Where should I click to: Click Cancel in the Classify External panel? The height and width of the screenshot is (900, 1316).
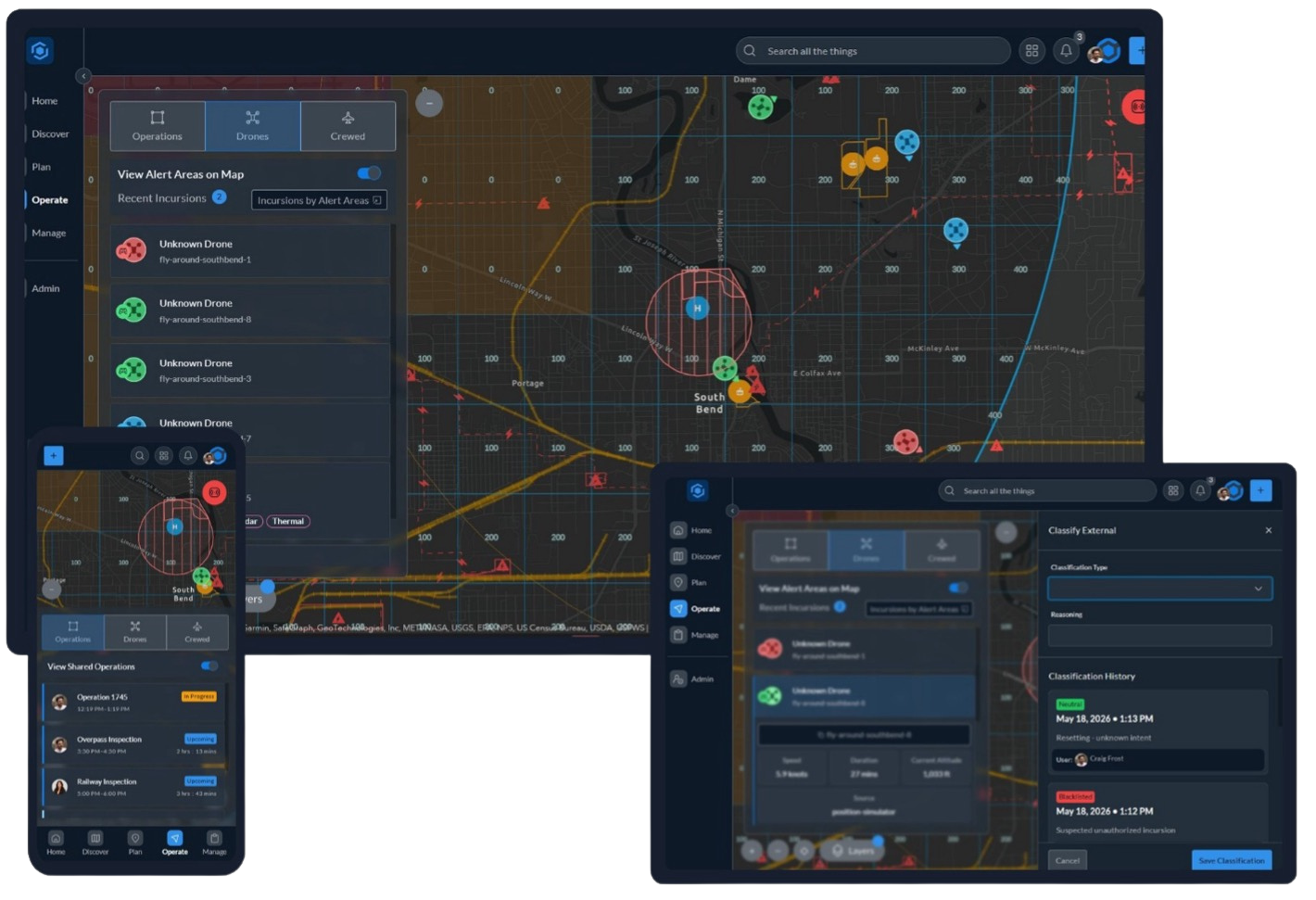pos(1068,860)
